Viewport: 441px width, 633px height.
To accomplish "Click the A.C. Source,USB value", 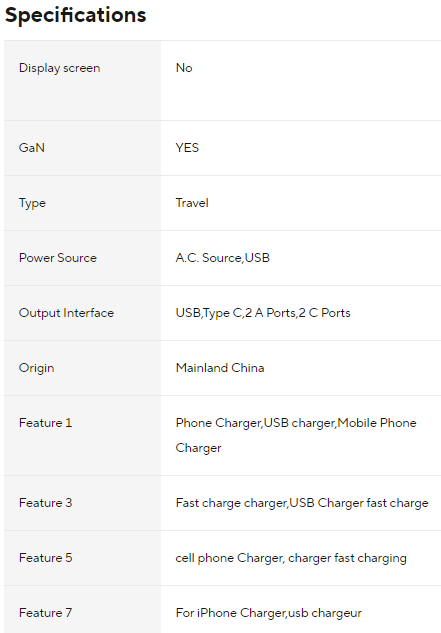I will pos(223,258).
